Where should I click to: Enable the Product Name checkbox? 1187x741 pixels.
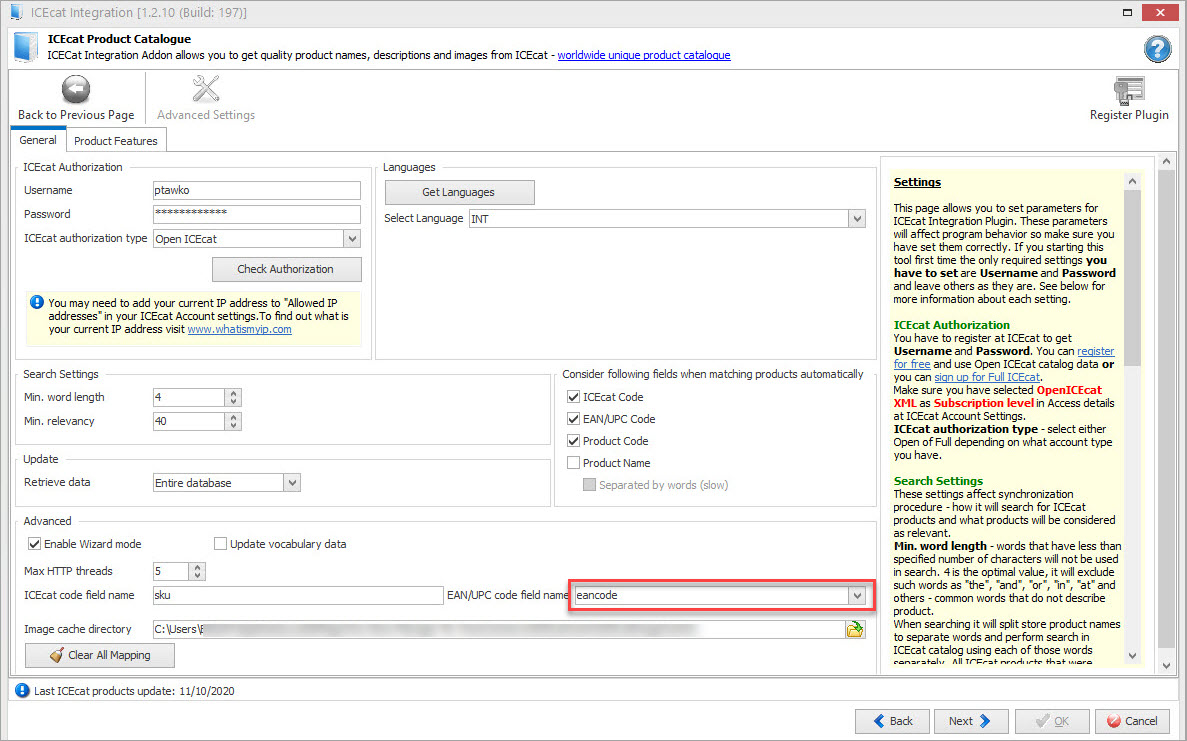click(573, 462)
